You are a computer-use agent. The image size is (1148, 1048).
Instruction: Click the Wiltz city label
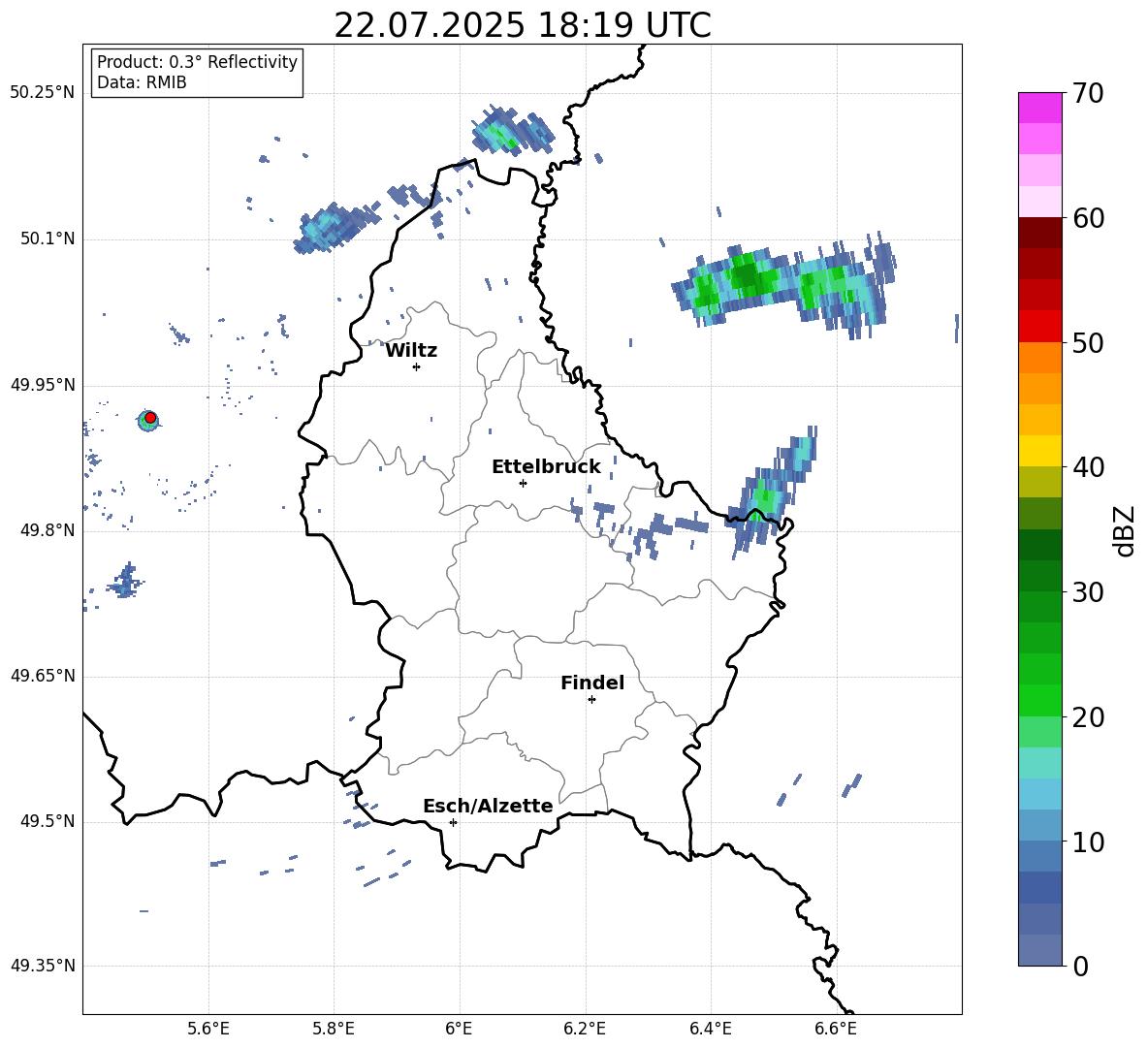(x=411, y=351)
